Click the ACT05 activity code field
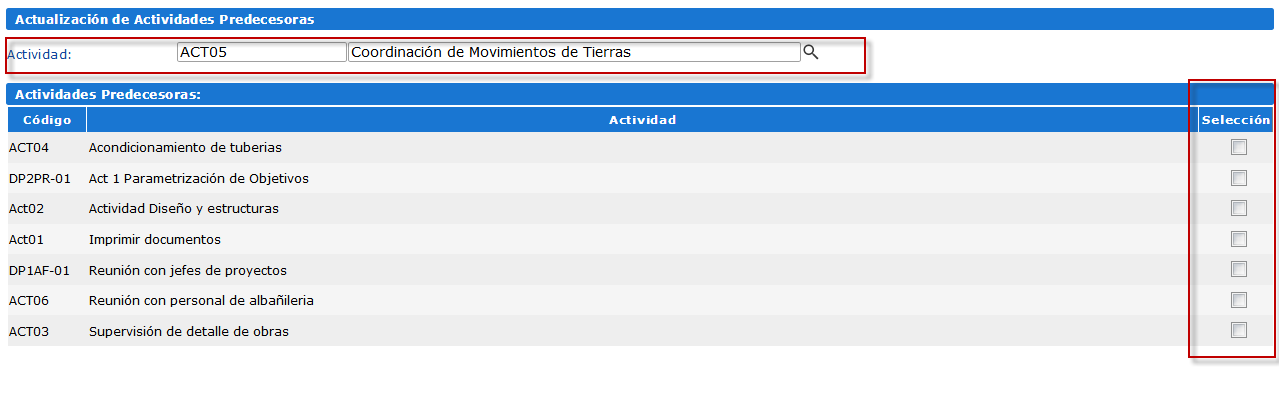 coord(261,52)
